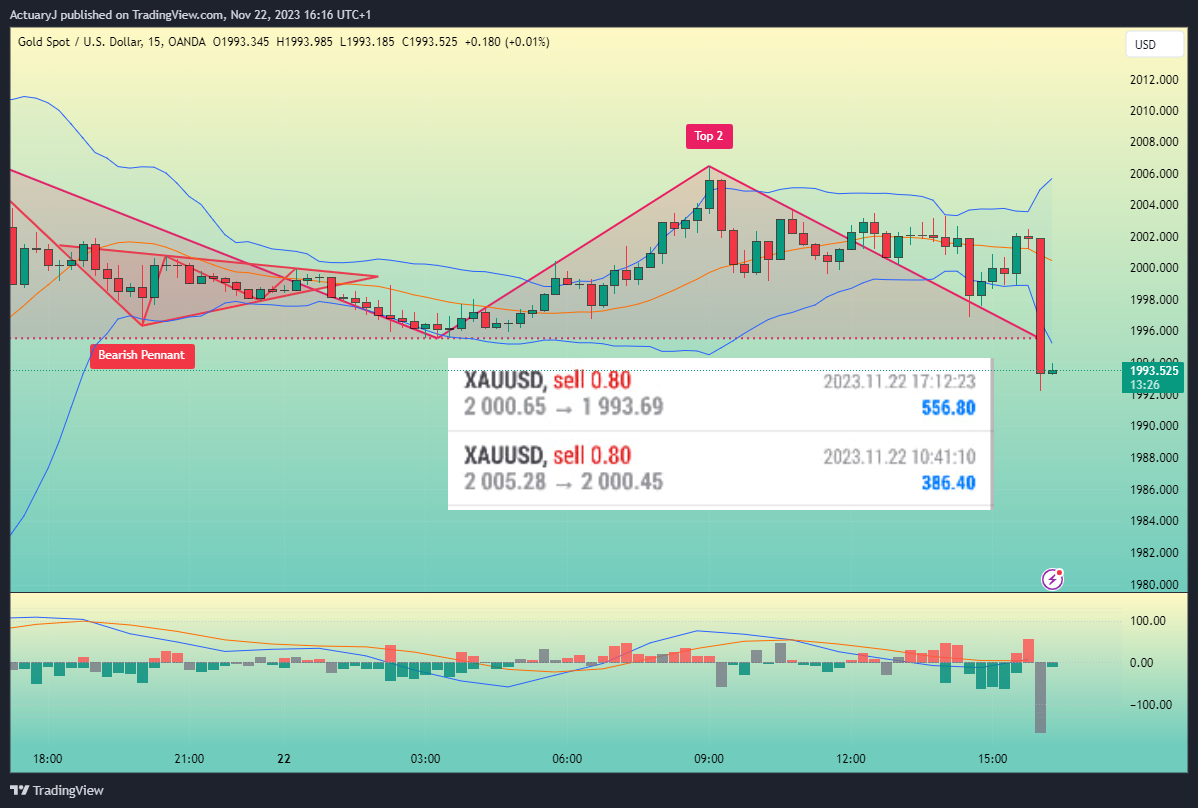Viewport: 1198px width, 808px height.
Task: Click the 1980.000 price axis label
Action: pyautogui.click(x=1154, y=584)
